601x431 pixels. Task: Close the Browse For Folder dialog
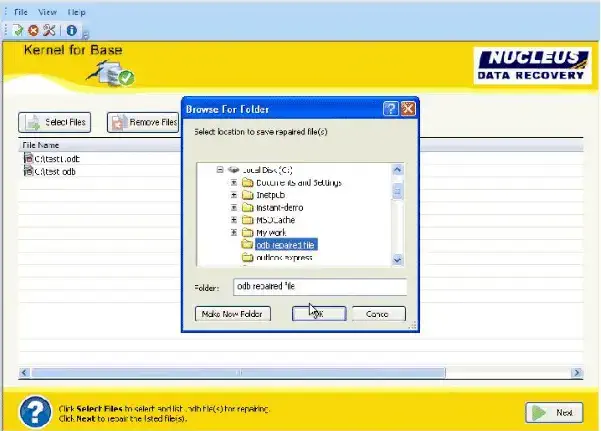[408, 109]
